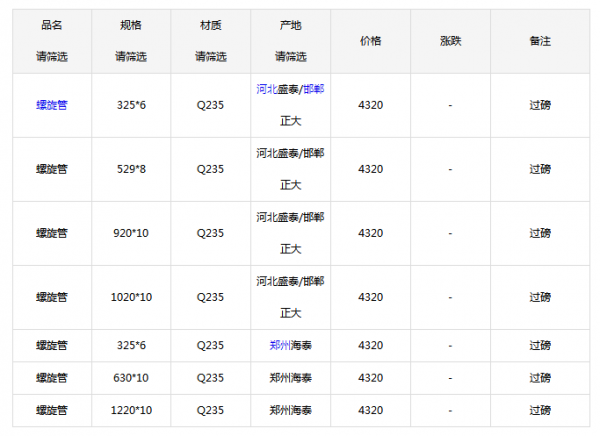Click 郑州海泰 in the 630*10 row
Image resolution: width=600 pixels, height=436 pixels.
coord(290,378)
